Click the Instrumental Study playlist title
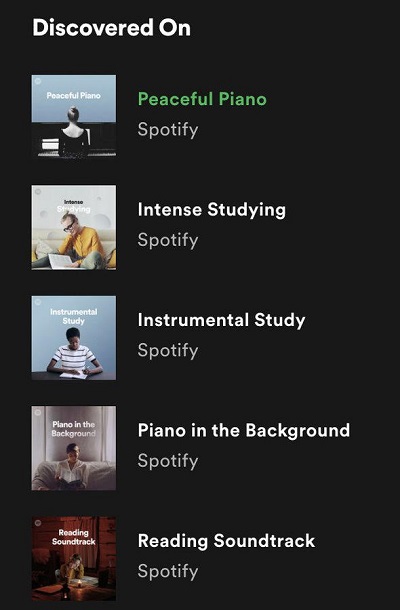The height and width of the screenshot is (610, 400). coord(221,321)
